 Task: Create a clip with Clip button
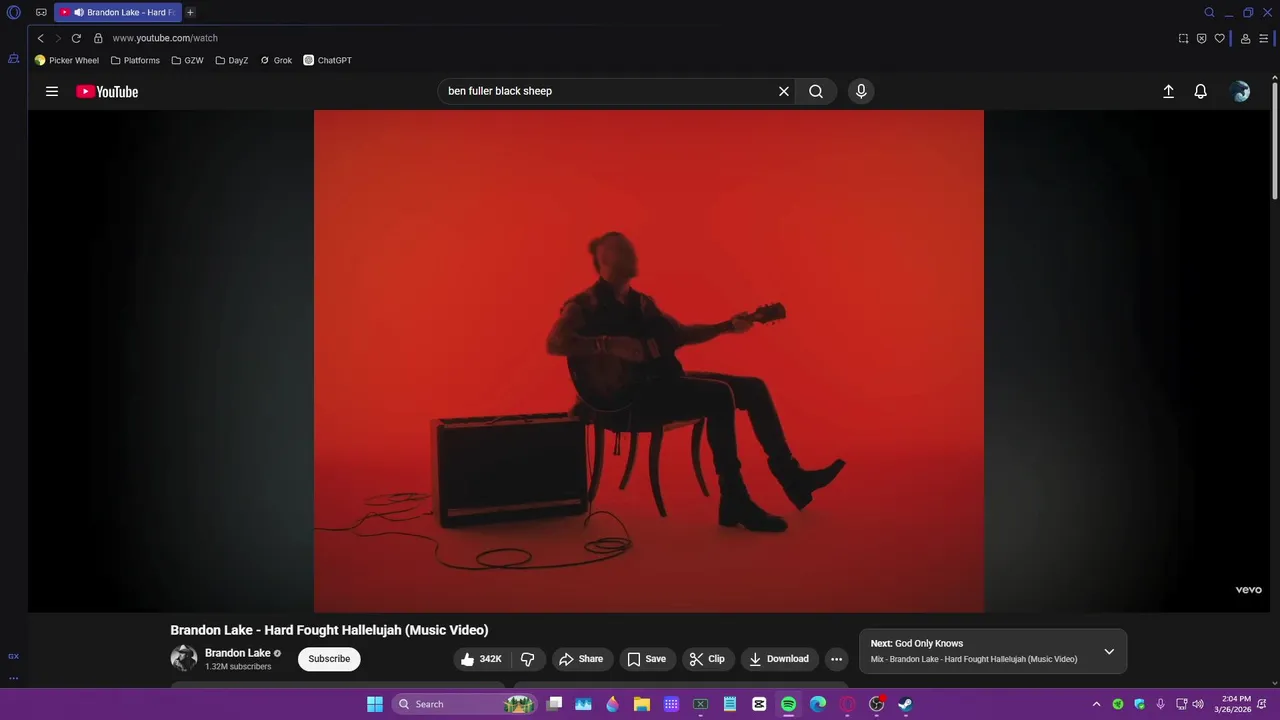point(707,659)
